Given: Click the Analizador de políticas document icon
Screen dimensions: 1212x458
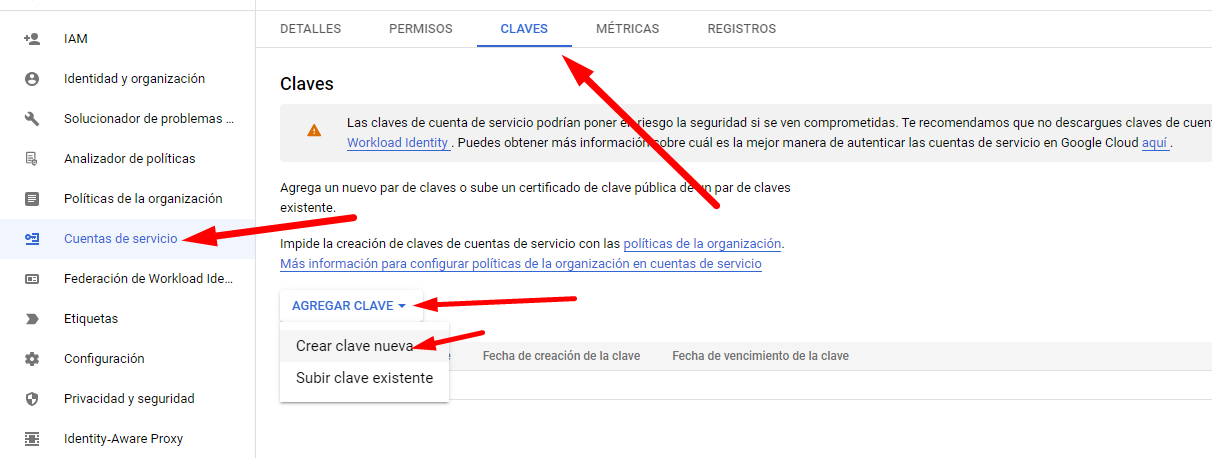Looking at the screenshot, I should point(32,159).
